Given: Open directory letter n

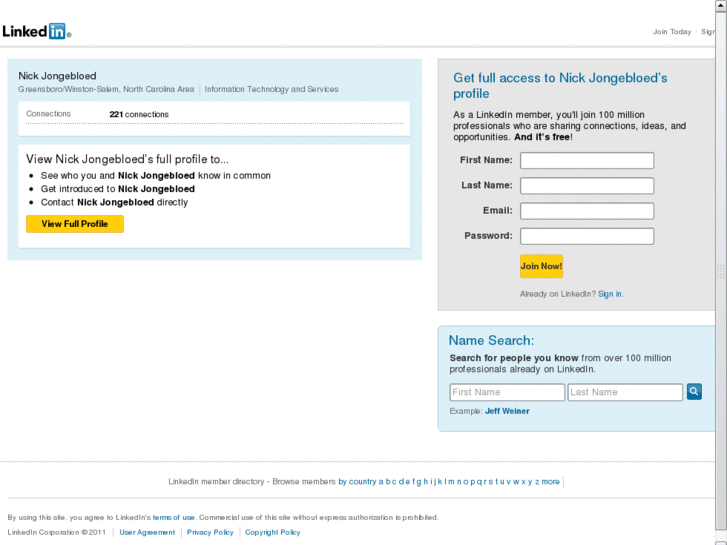Looking at the screenshot, I should click(459, 482).
